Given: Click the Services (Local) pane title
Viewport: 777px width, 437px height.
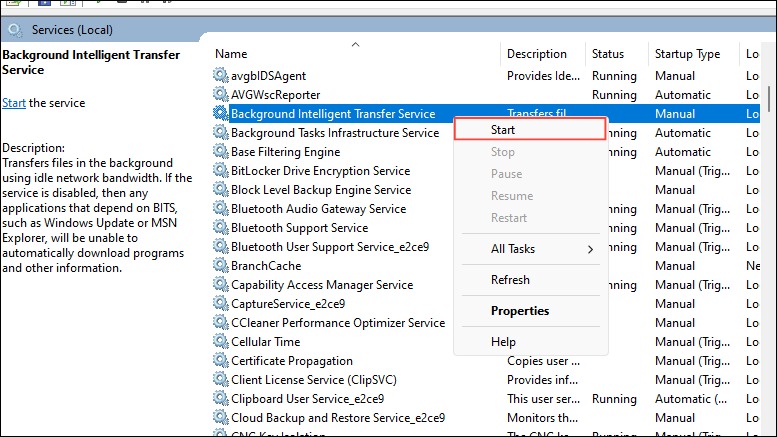Looking at the screenshot, I should 72,30.
